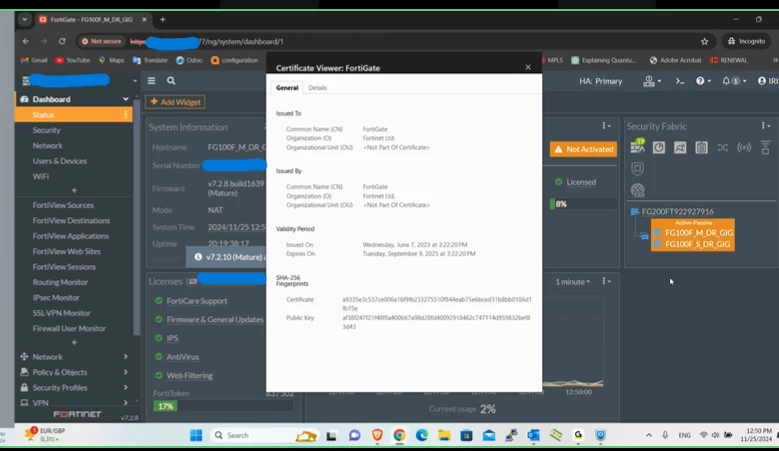Viewport: 779px width, 451px height.
Task: Open the notifications bell
Action: 733,81
